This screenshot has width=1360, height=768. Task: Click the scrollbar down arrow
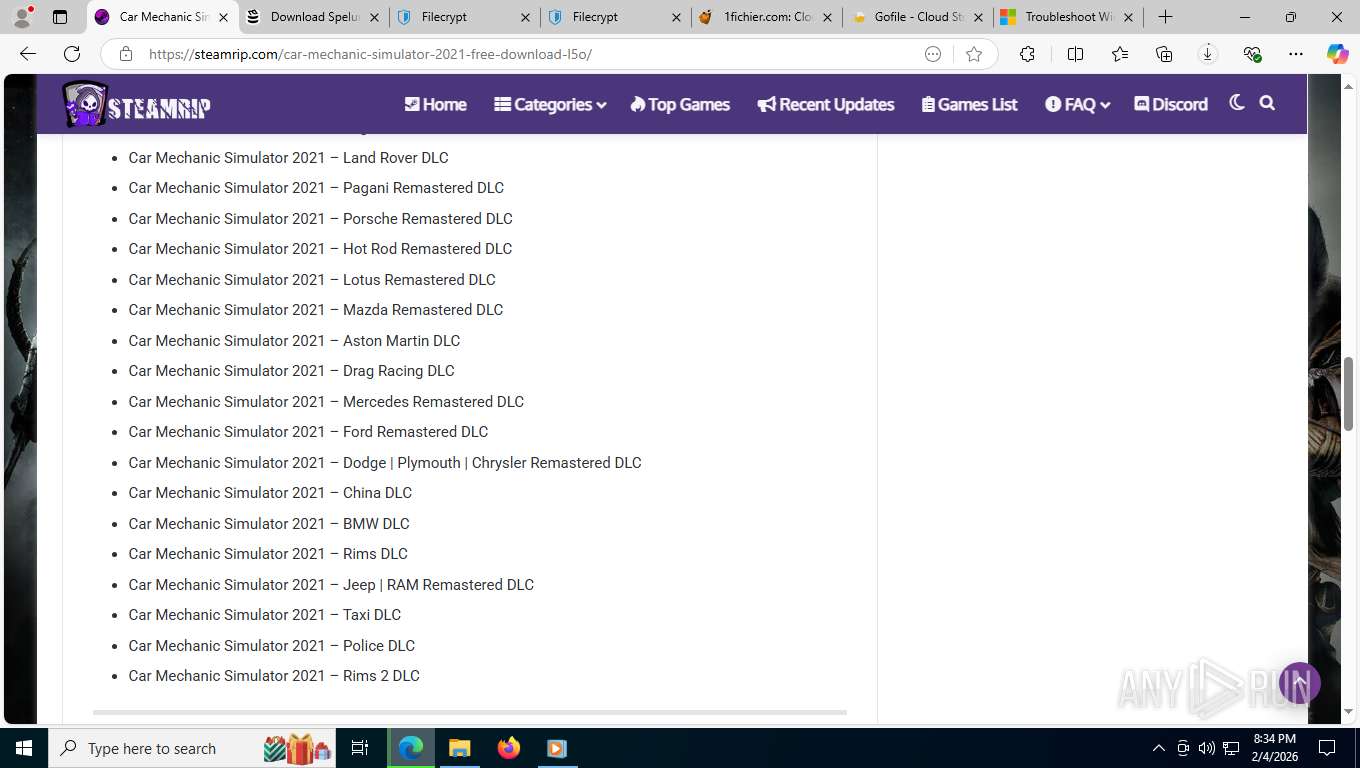pos(1348,711)
